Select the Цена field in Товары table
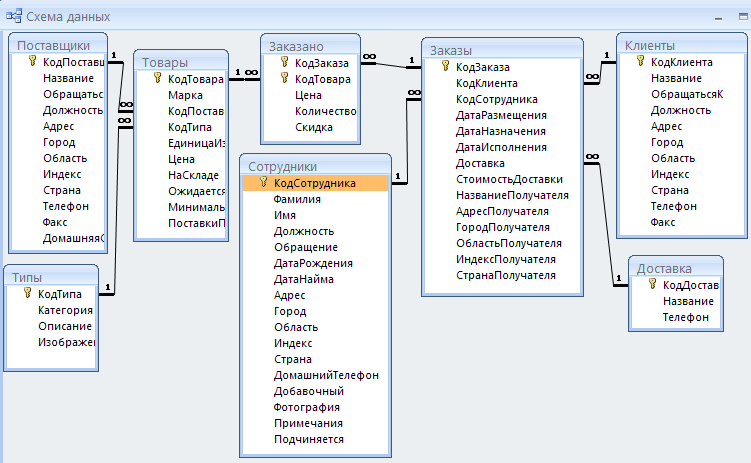Image resolution: width=751 pixels, height=463 pixels. (x=181, y=159)
